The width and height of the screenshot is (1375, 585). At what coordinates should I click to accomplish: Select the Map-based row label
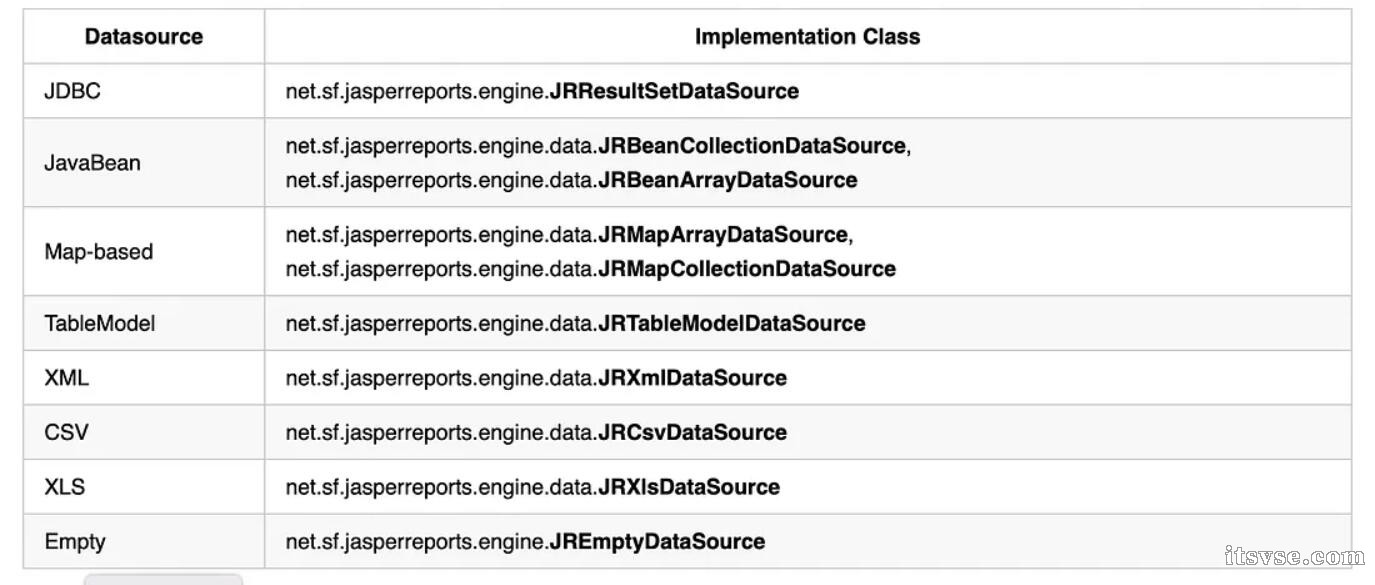click(99, 252)
